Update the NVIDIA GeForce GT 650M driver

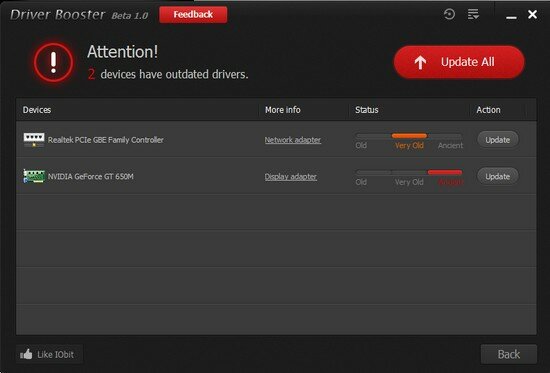tap(498, 176)
